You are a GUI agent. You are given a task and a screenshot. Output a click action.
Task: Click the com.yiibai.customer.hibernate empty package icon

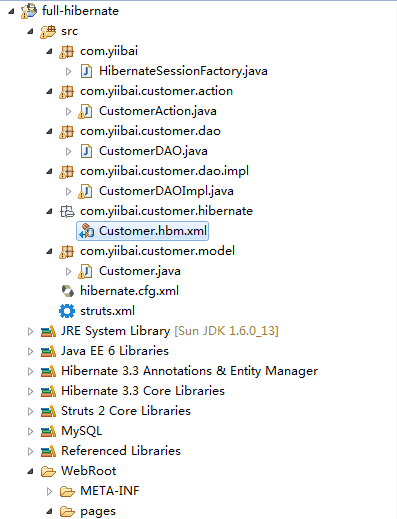(x=67, y=211)
